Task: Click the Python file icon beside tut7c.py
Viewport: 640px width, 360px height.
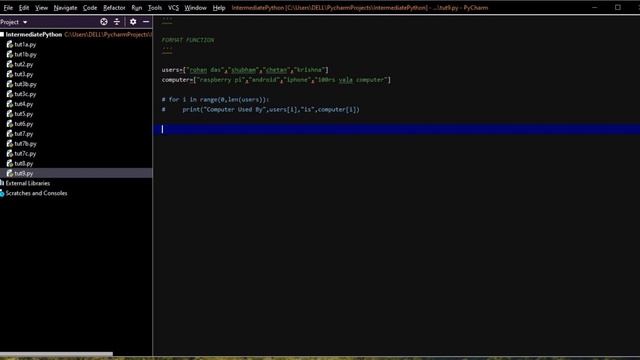Action: pyautogui.click(x=10, y=153)
